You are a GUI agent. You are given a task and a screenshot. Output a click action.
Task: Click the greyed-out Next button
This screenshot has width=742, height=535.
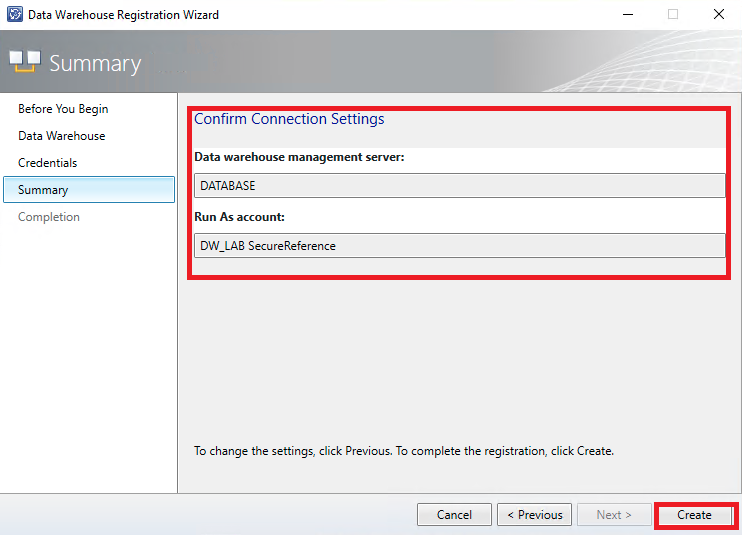614,515
